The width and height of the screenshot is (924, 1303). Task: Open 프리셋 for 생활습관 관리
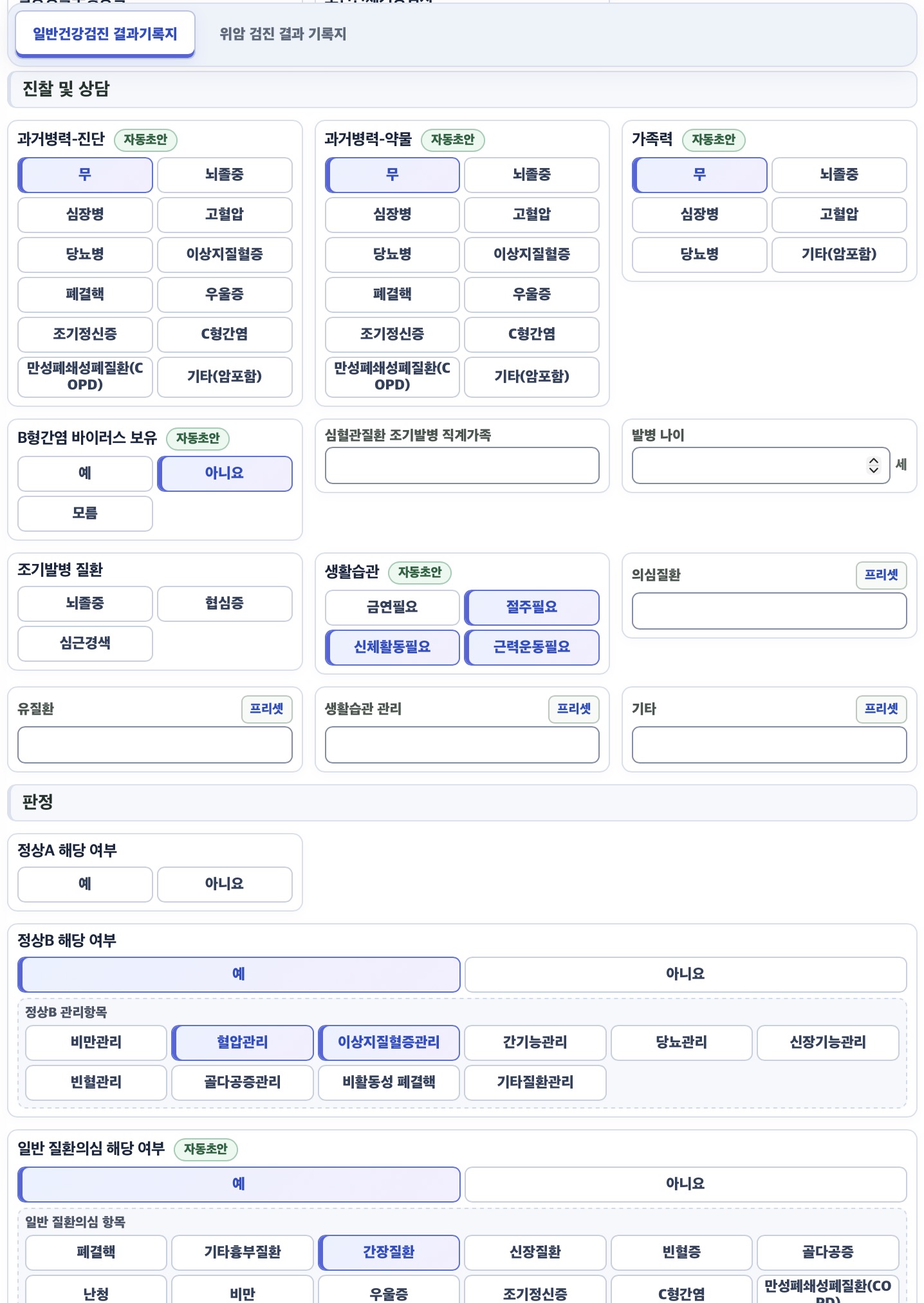(x=574, y=709)
